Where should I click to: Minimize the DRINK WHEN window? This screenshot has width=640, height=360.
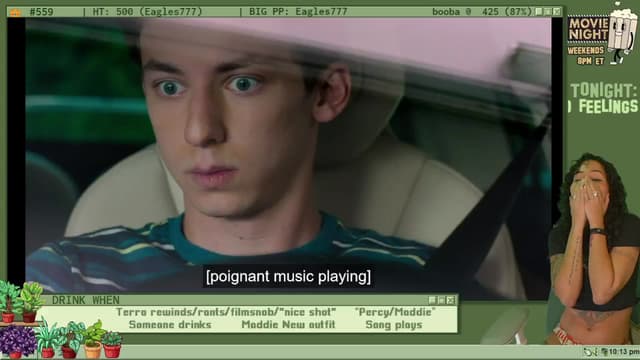(x=433, y=300)
